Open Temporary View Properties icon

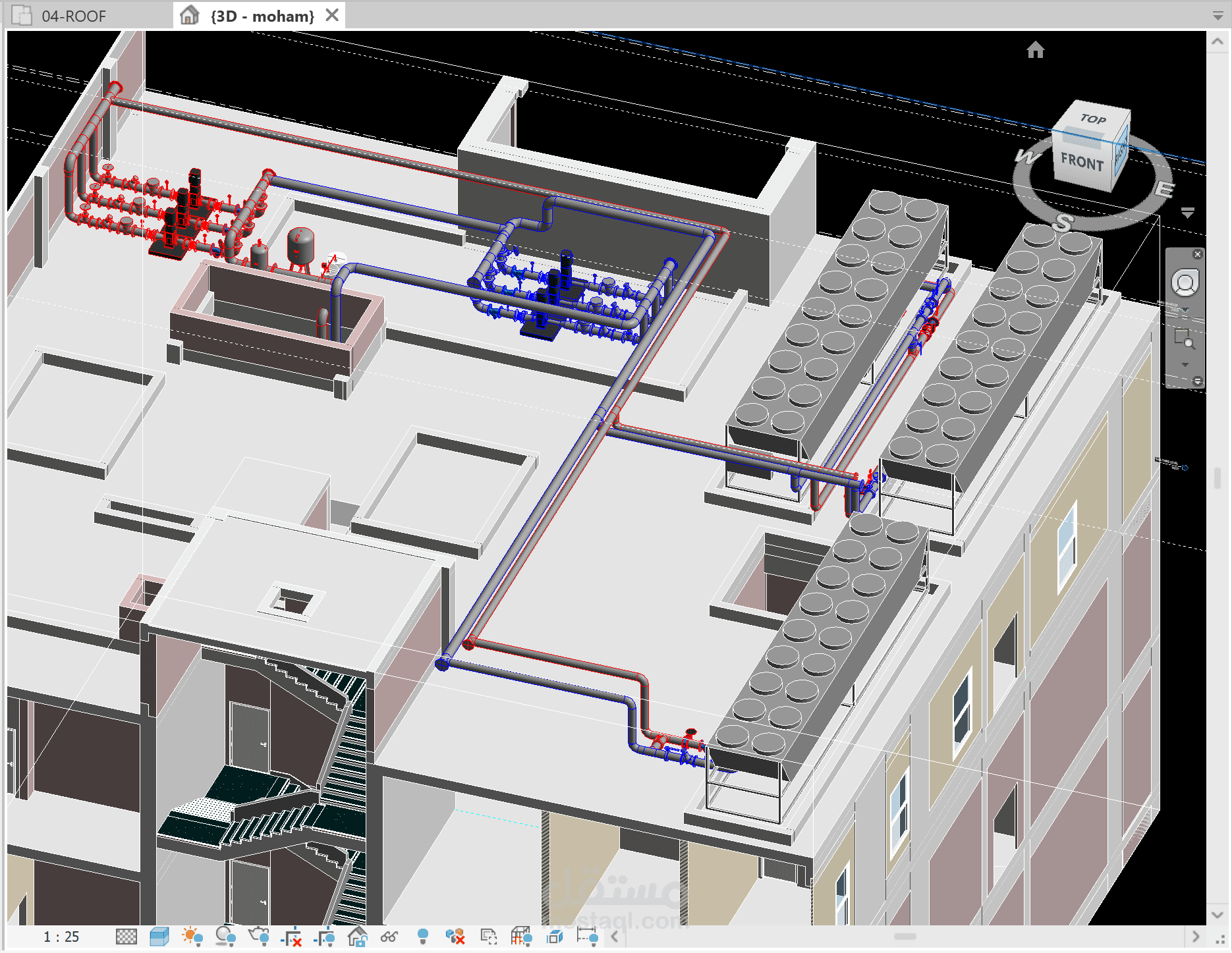[x=488, y=937]
